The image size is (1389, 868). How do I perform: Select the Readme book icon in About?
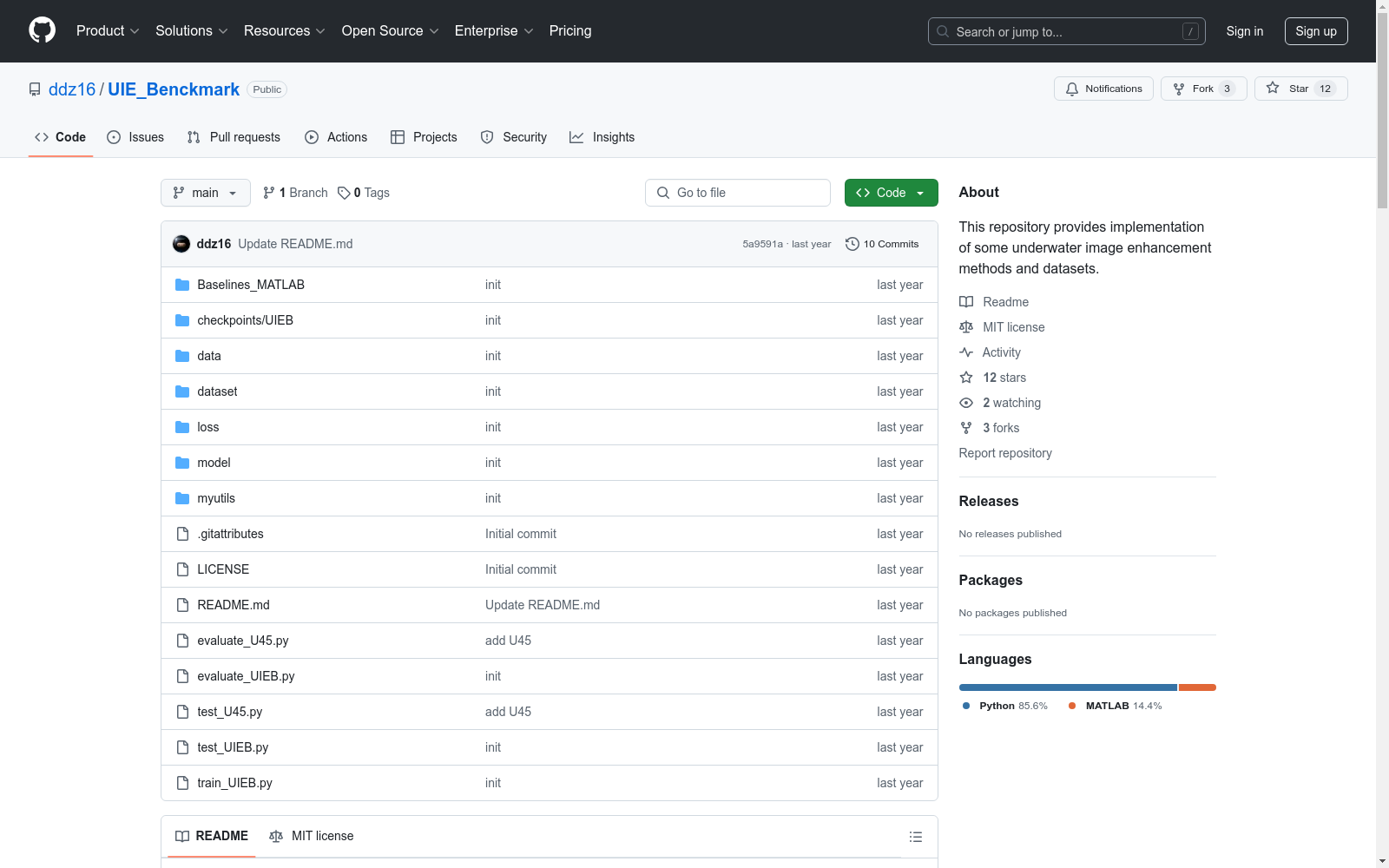pyautogui.click(x=966, y=302)
